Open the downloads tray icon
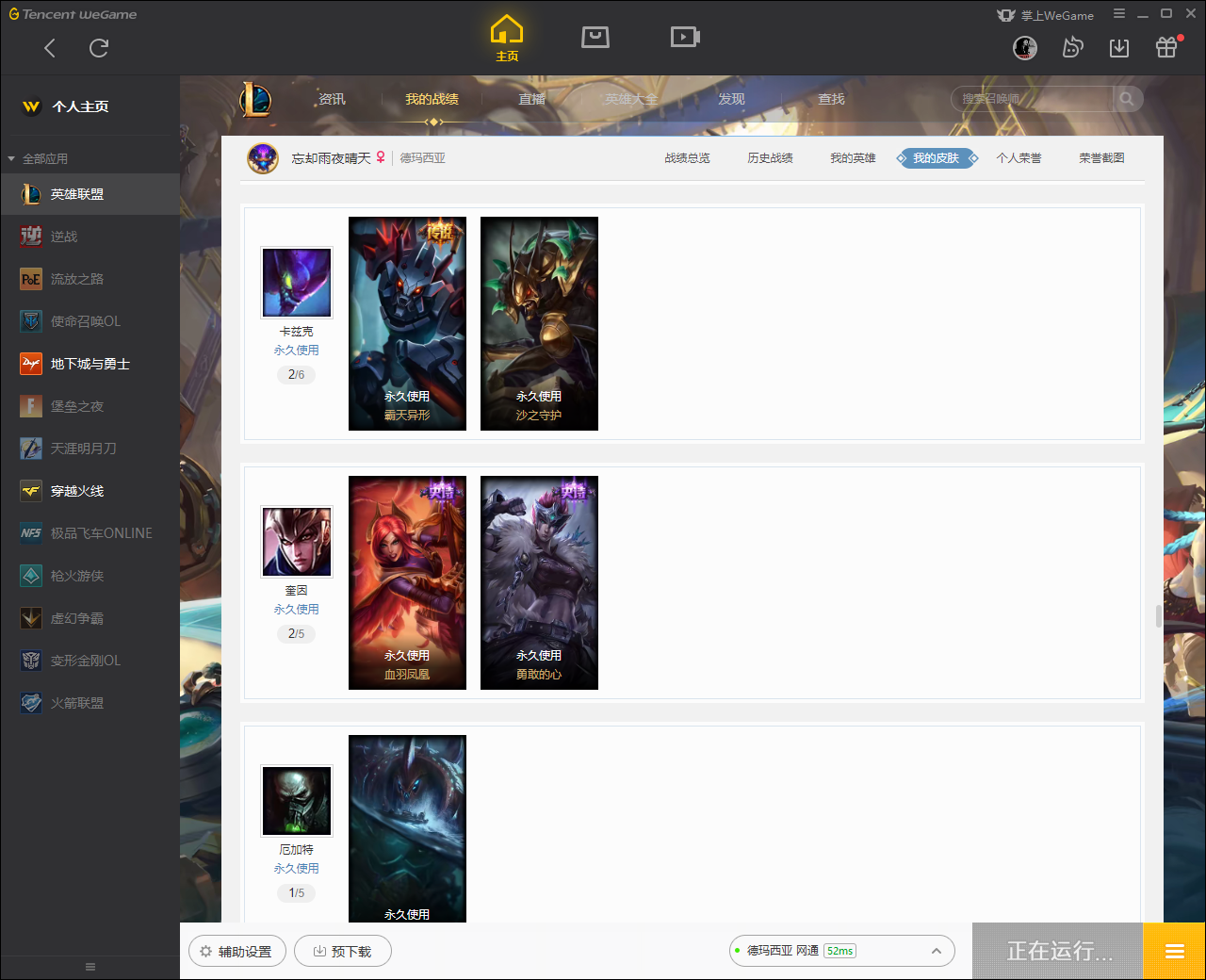The image size is (1206, 980). 1119,48
